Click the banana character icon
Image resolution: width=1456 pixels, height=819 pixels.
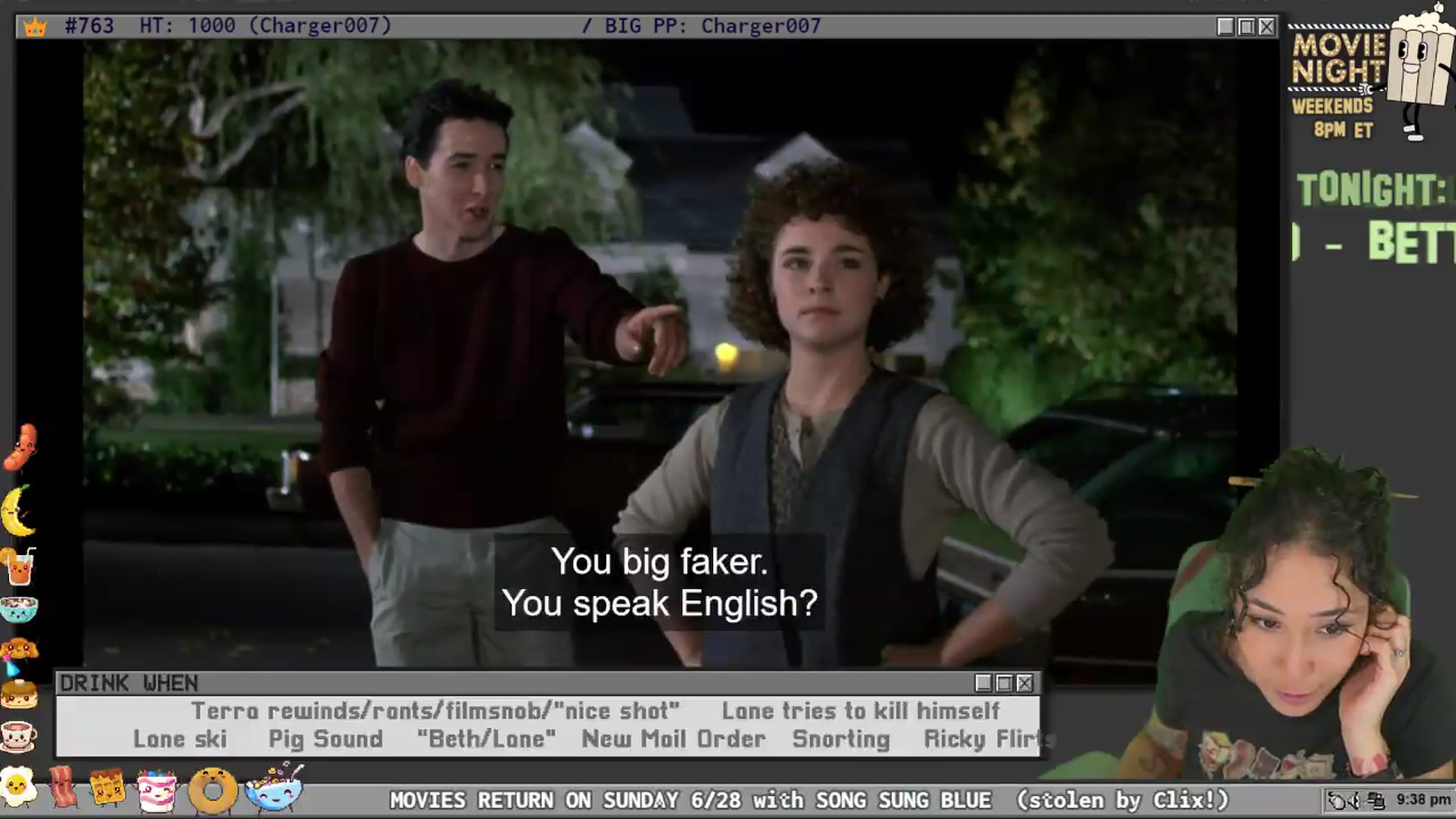[18, 510]
